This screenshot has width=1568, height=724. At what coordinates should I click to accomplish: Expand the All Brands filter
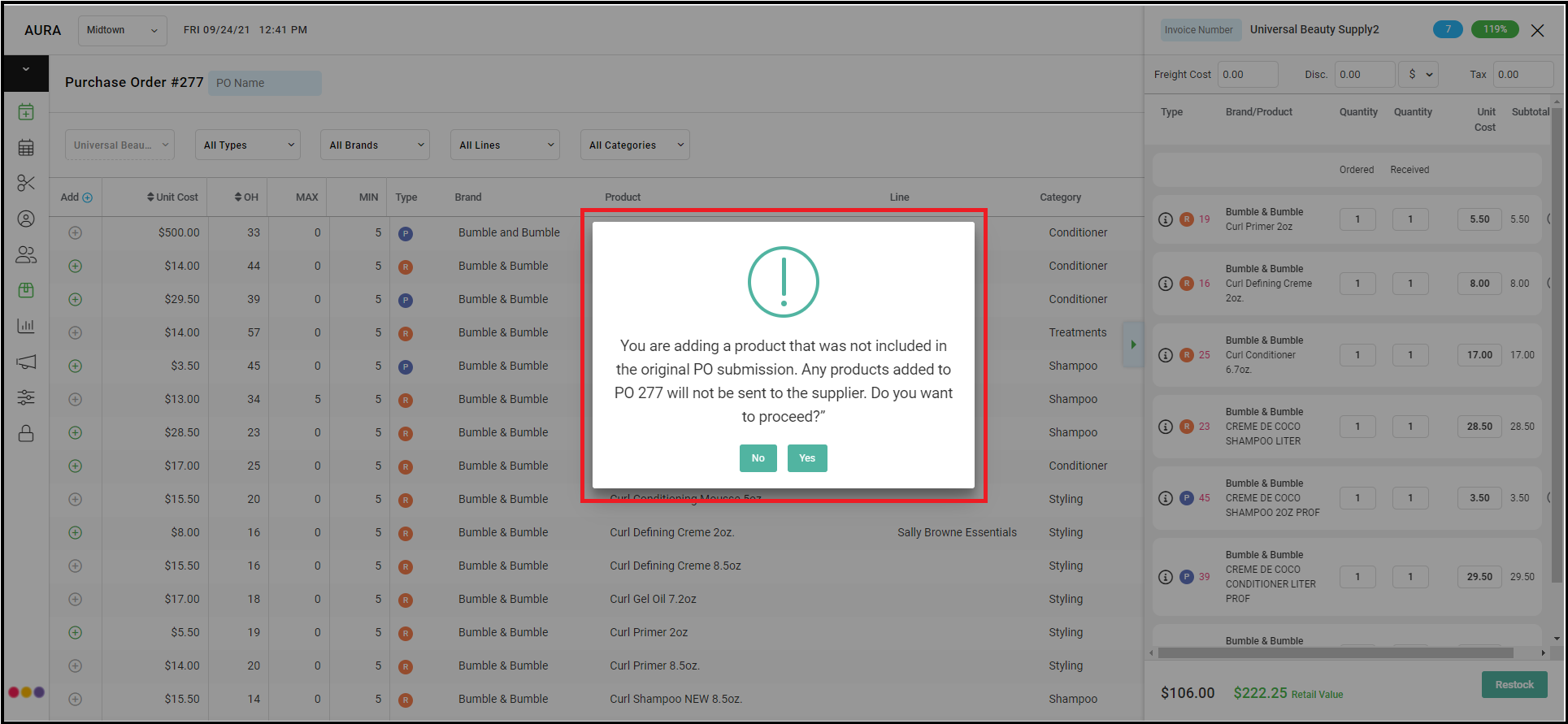click(375, 145)
